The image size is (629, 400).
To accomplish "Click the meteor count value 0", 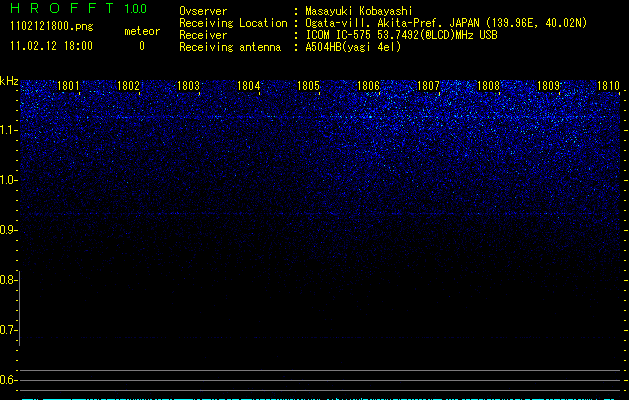I will pyautogui.click(x=142, y=46).
